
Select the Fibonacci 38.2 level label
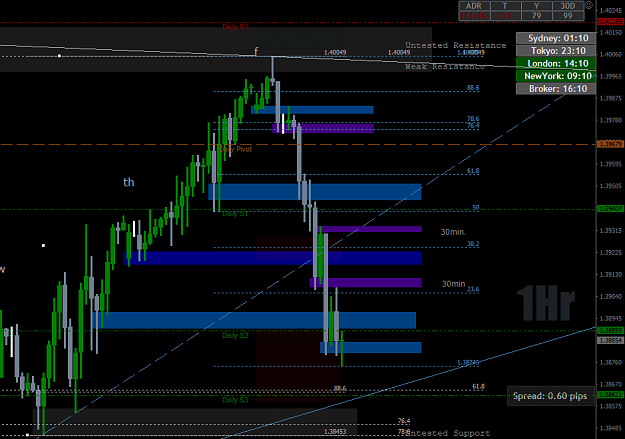(x=473, y=244)
